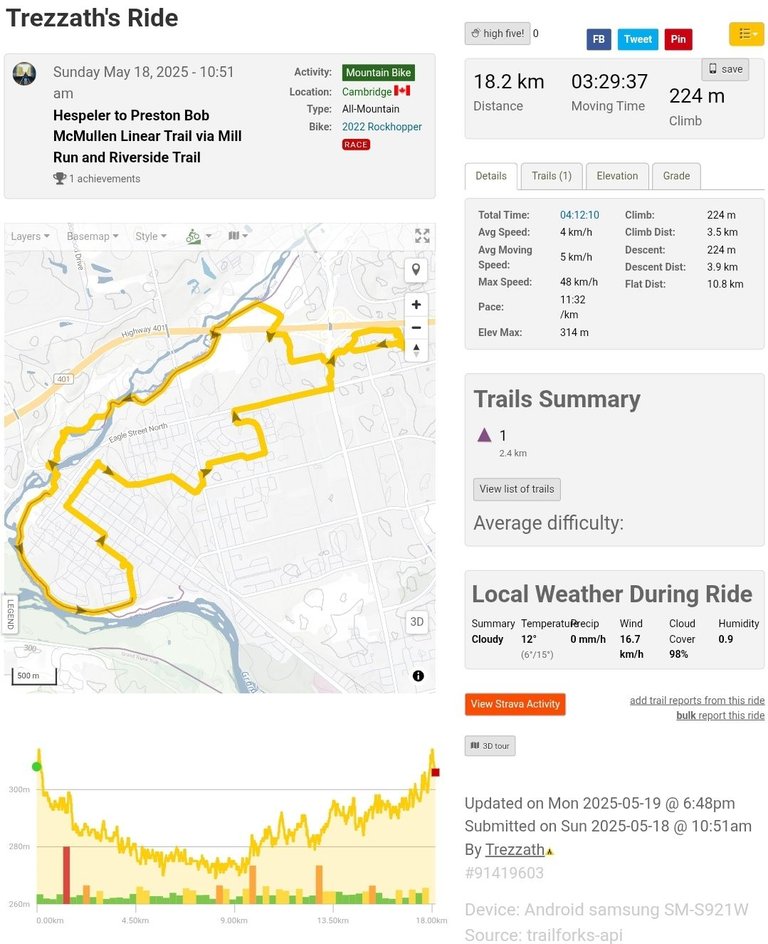Click the map fullscreen expand icon
768x944 pixels.
422,236
